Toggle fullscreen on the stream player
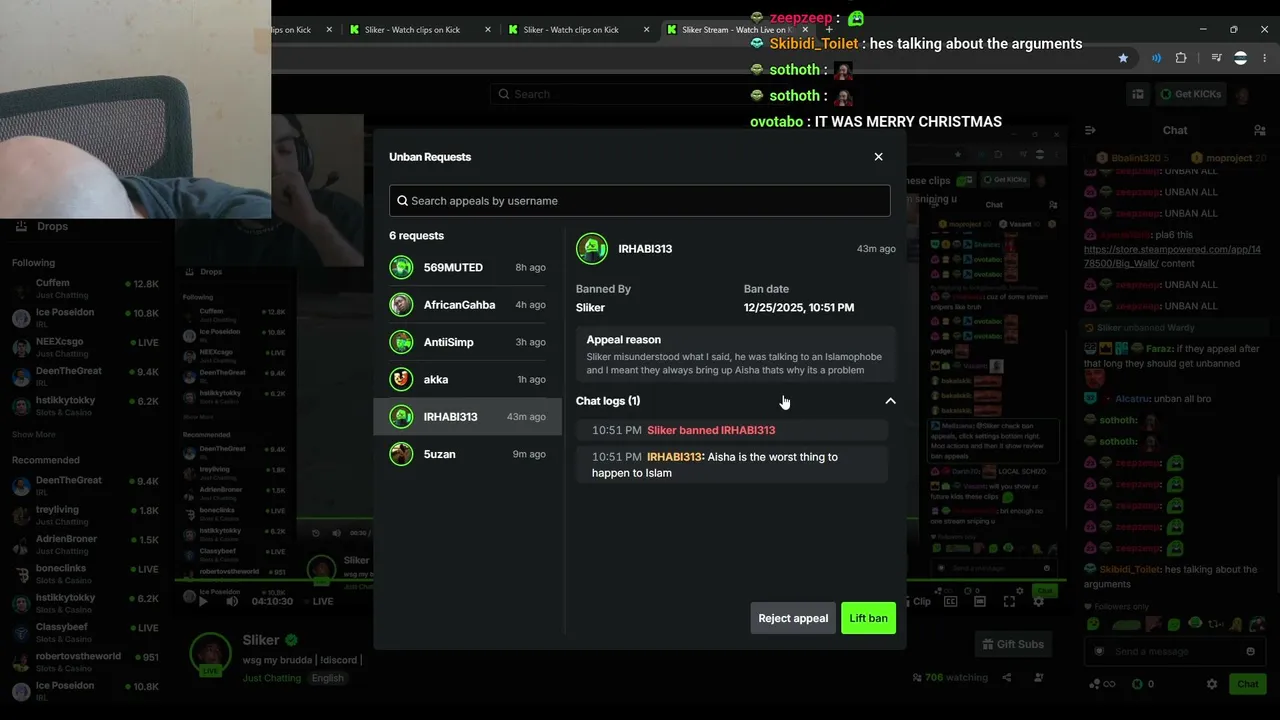The height and width of the screenshot is (720, 1280). (x=1009, y=601)
